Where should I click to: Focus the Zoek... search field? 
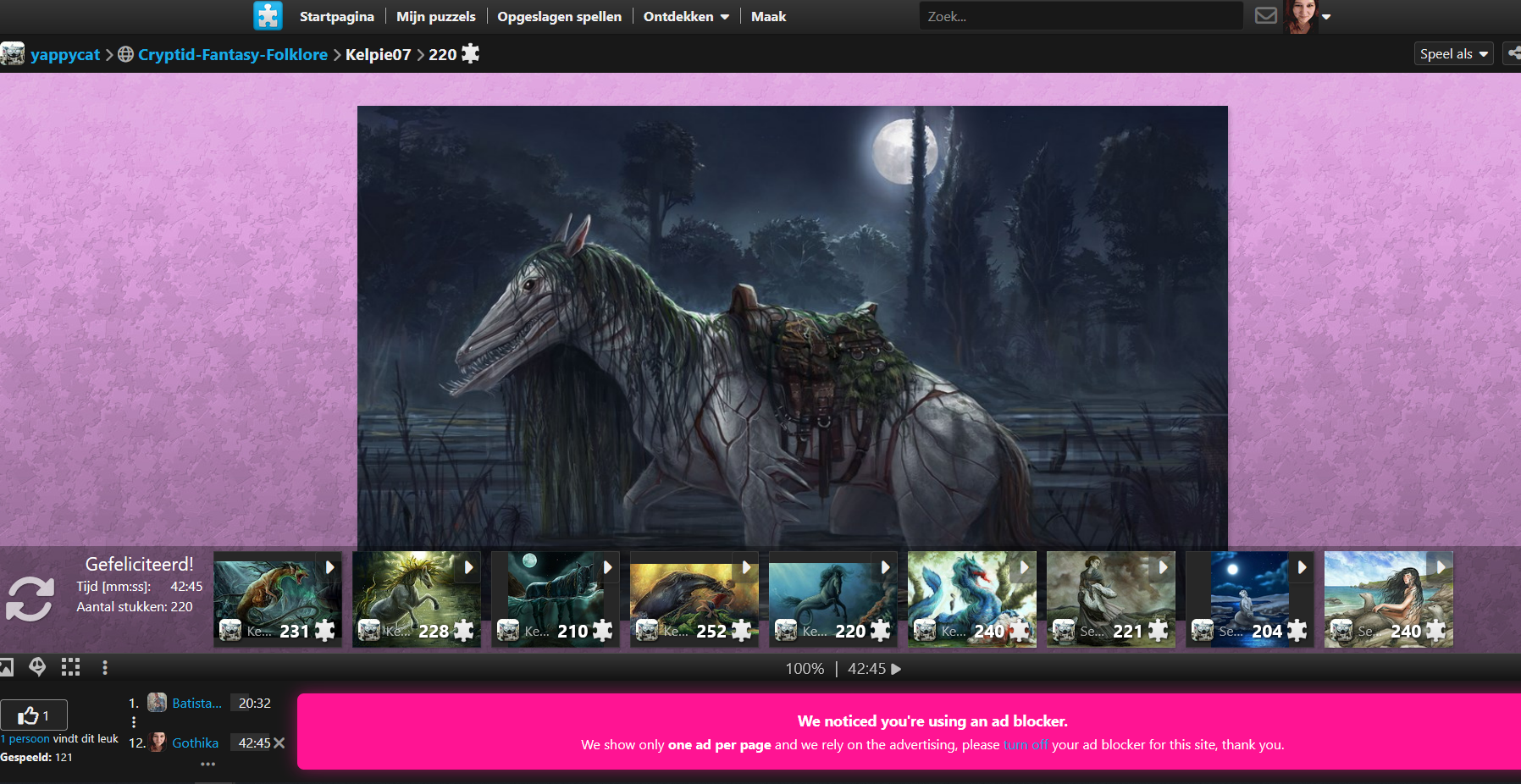pyautogui.click(x=1081, y=16)
